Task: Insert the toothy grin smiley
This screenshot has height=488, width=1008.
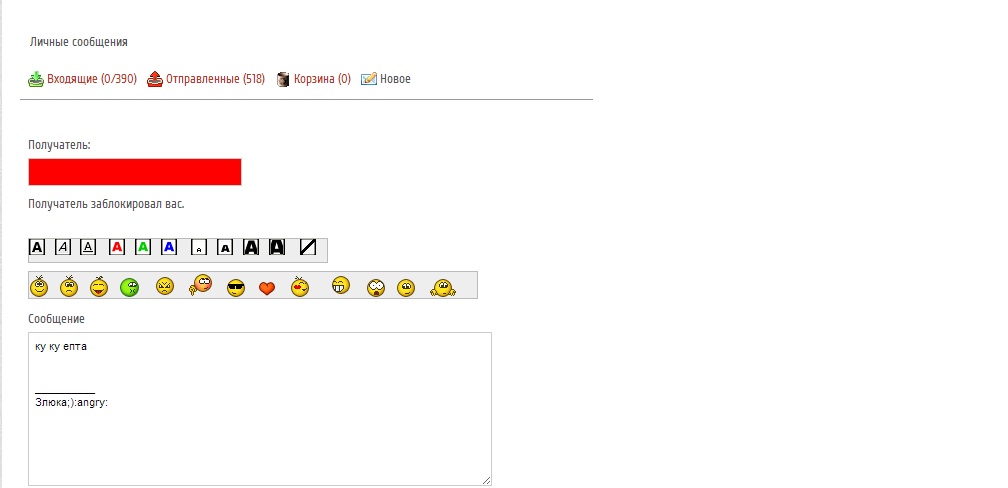Action: coord(341,285)
